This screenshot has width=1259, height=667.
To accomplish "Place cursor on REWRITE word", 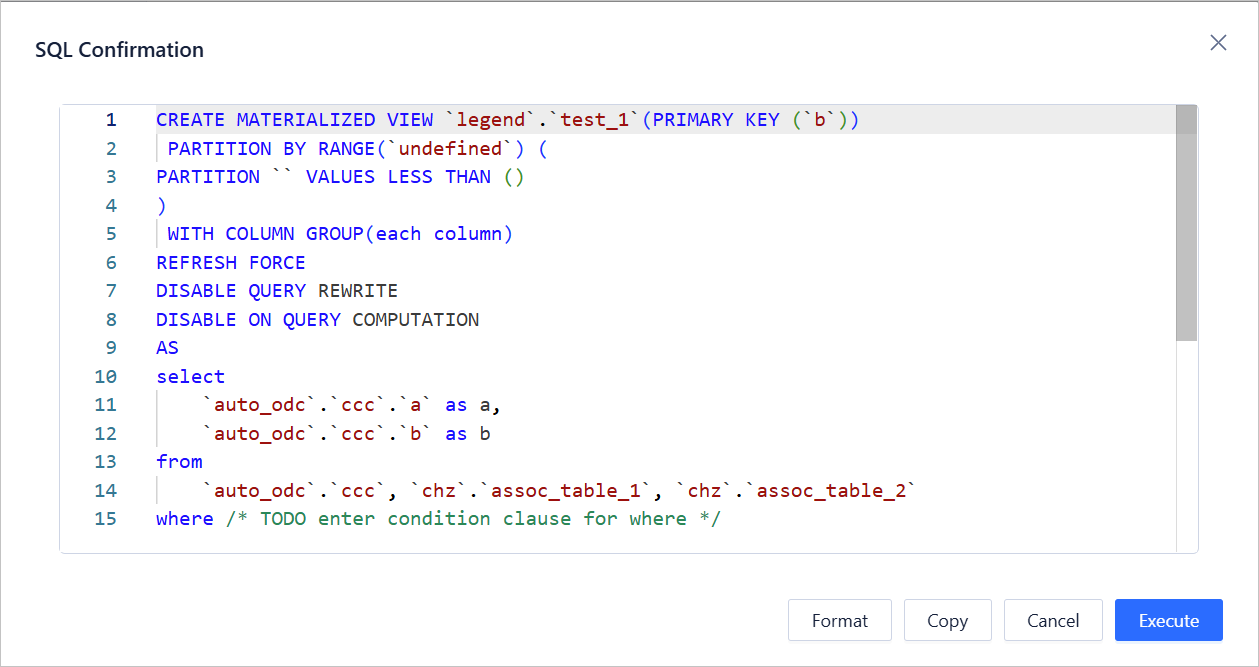I will click(x=358, y=291).
